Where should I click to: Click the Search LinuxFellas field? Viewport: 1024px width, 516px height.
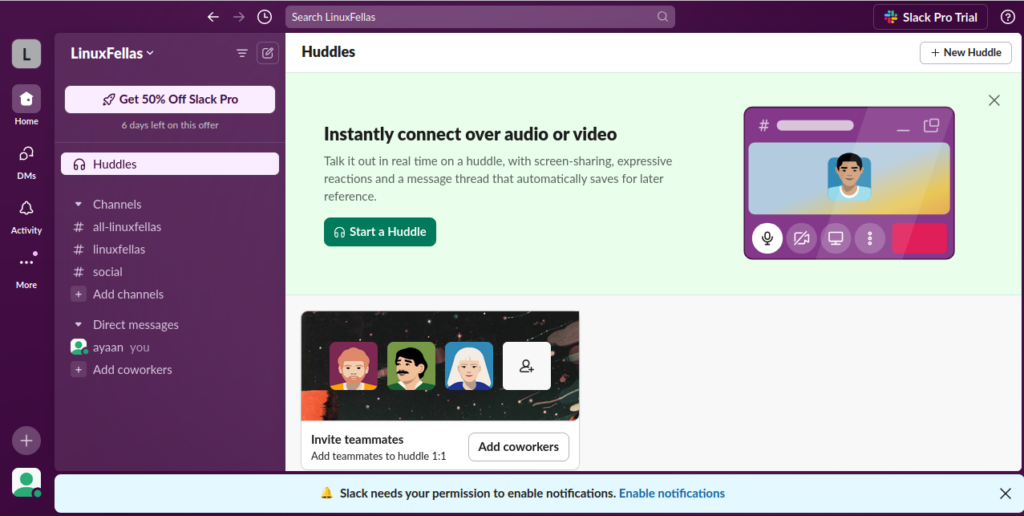(x=470, y=17)
